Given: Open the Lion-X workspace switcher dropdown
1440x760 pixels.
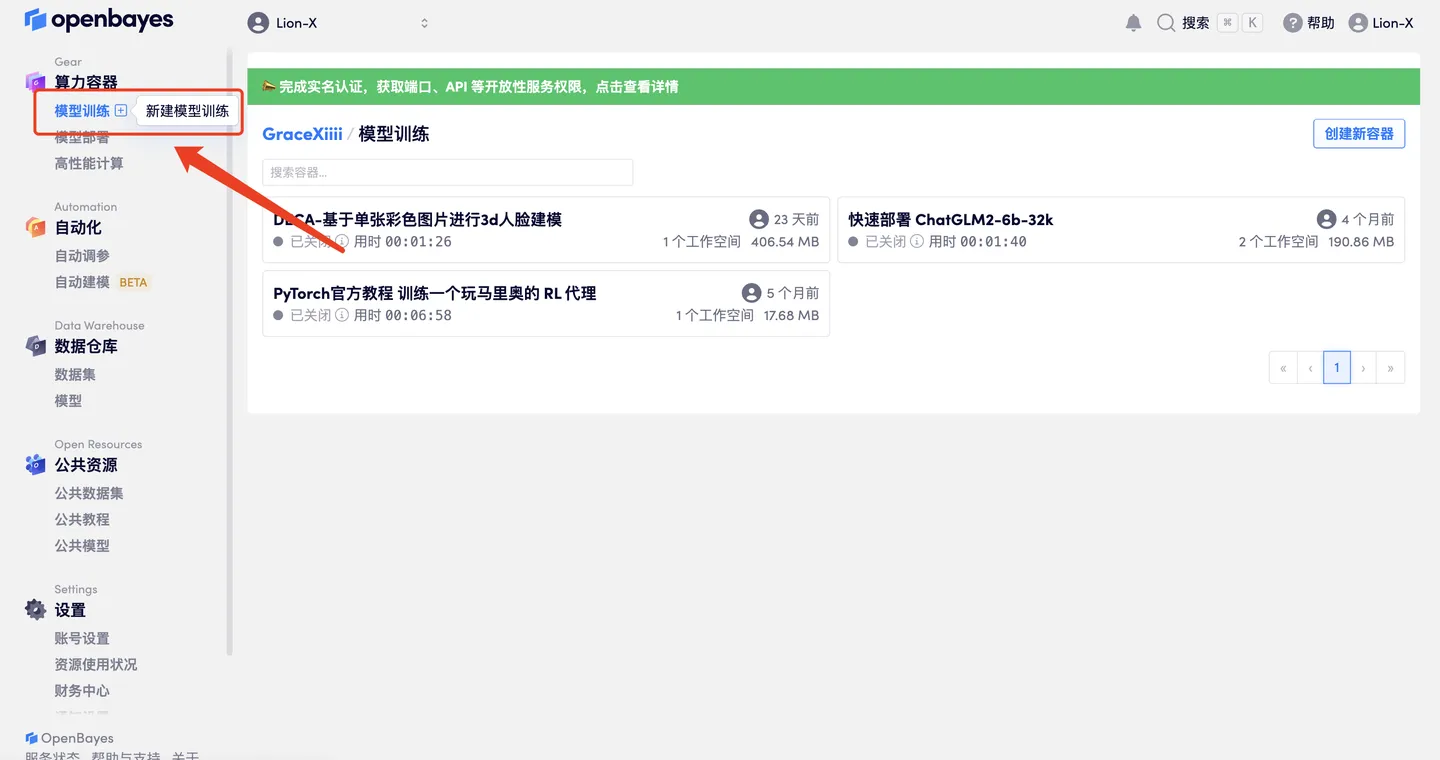Looking at the screenshot, I should [340, 22].
